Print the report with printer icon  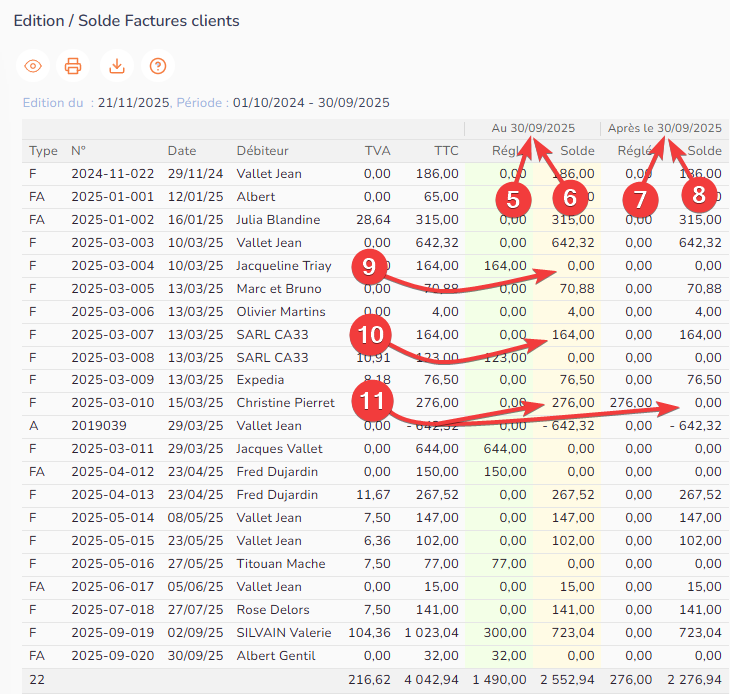click(73, 66)
